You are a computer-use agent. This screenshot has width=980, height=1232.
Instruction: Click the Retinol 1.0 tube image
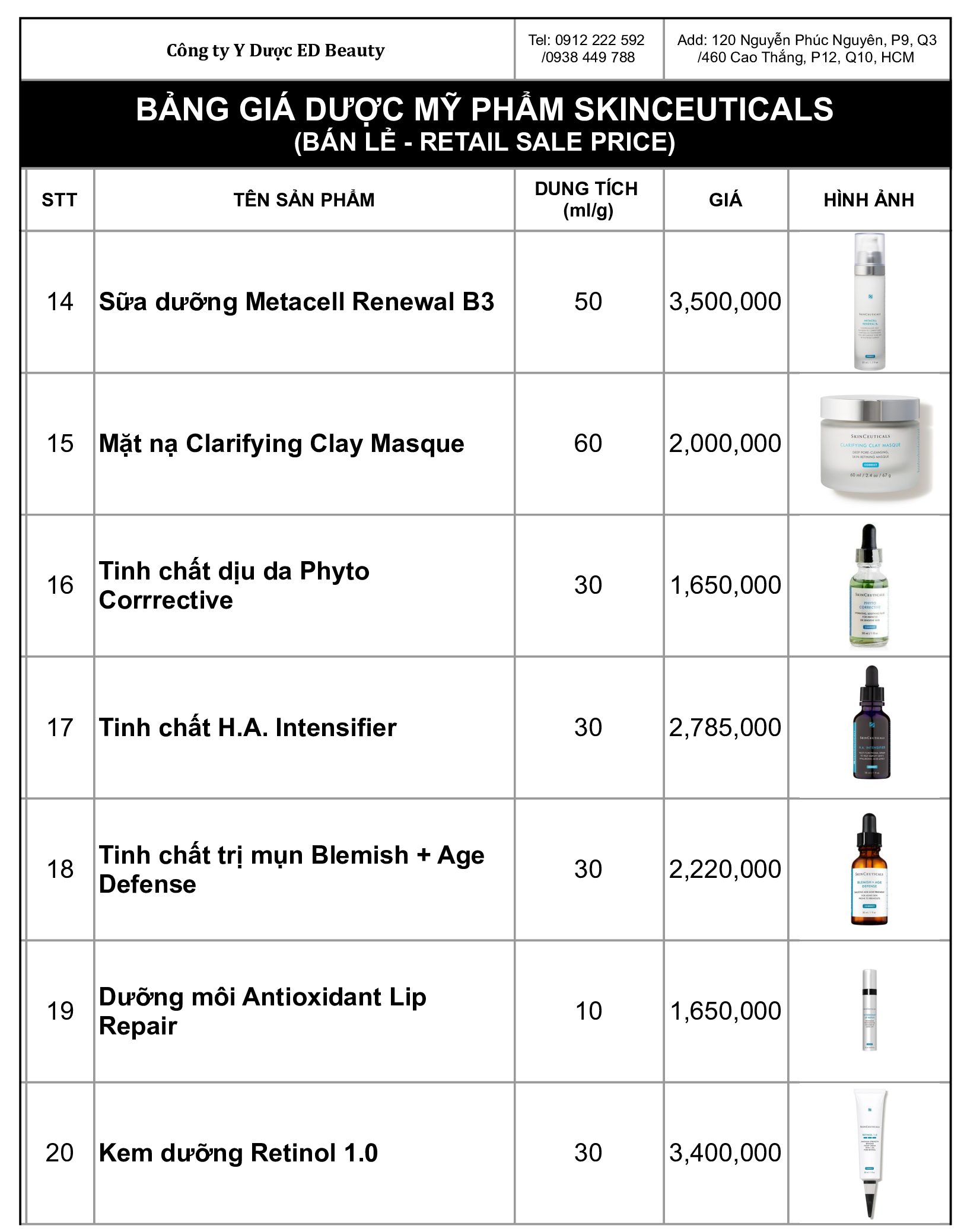tap(870, 1152)
